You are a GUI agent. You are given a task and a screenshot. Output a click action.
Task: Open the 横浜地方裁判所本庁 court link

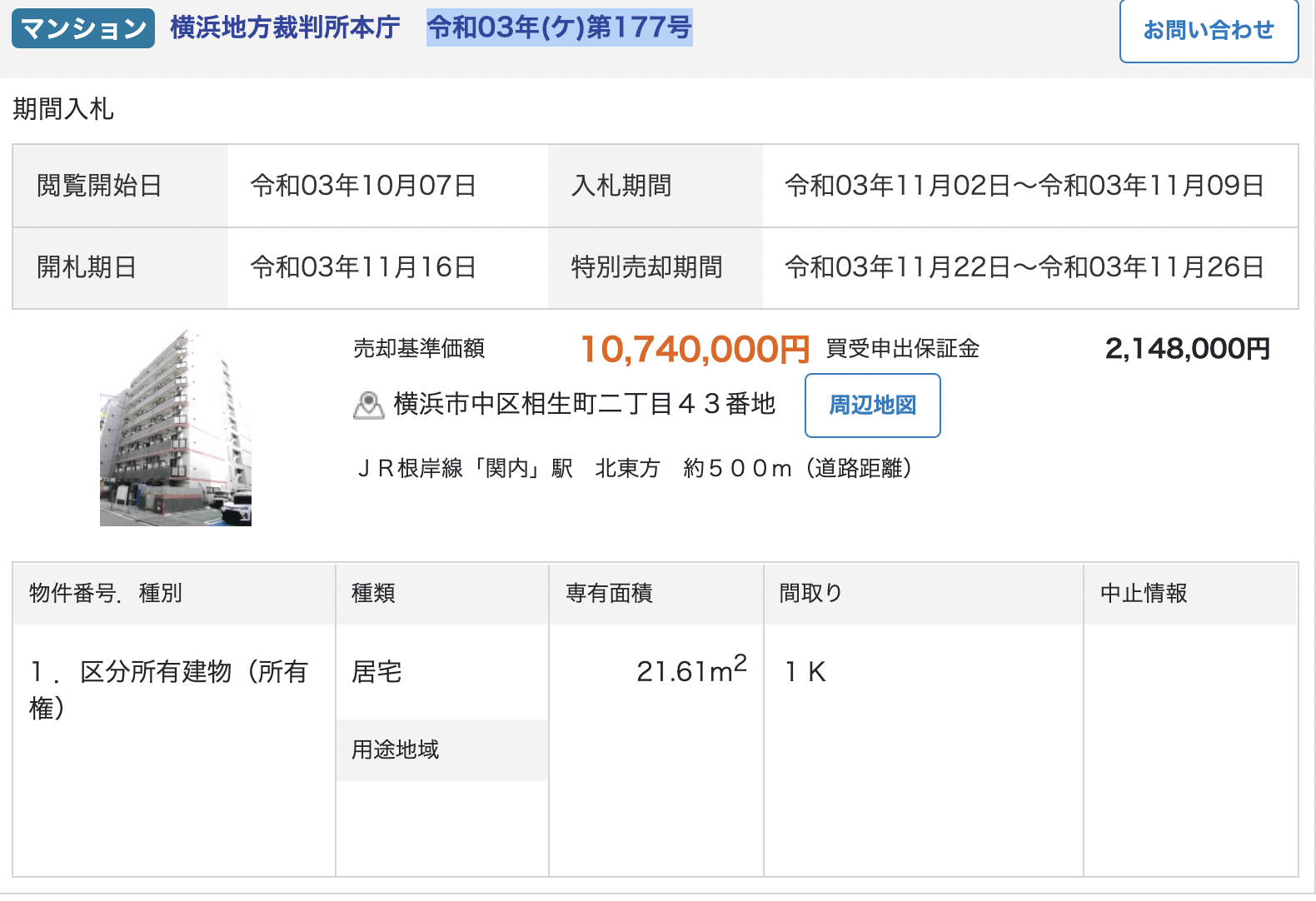pos(285,27)
